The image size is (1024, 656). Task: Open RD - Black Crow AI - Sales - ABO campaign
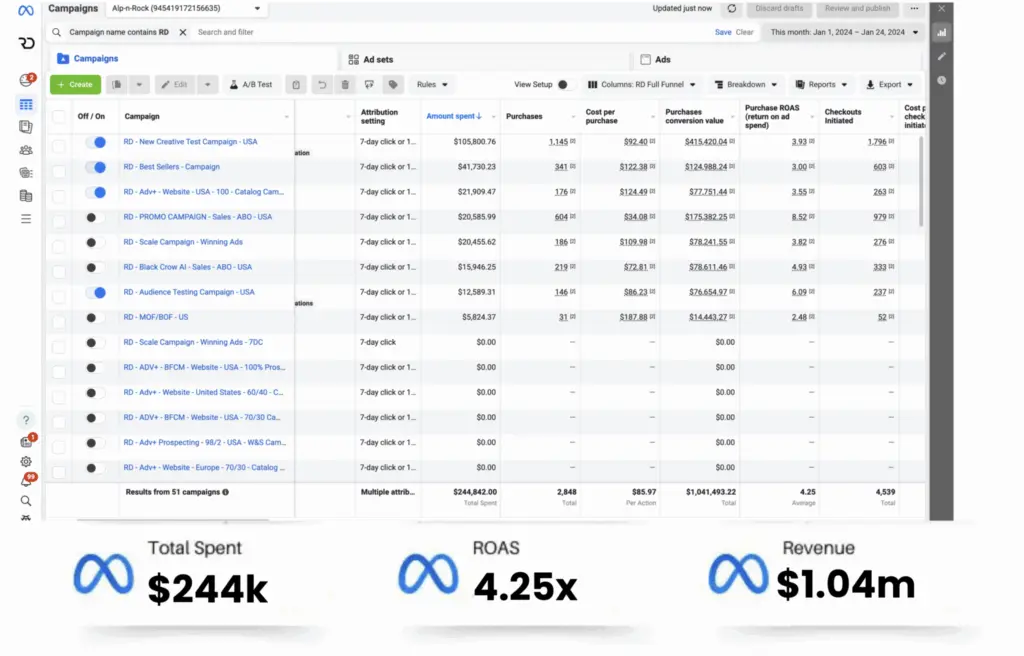click(187, 267)
